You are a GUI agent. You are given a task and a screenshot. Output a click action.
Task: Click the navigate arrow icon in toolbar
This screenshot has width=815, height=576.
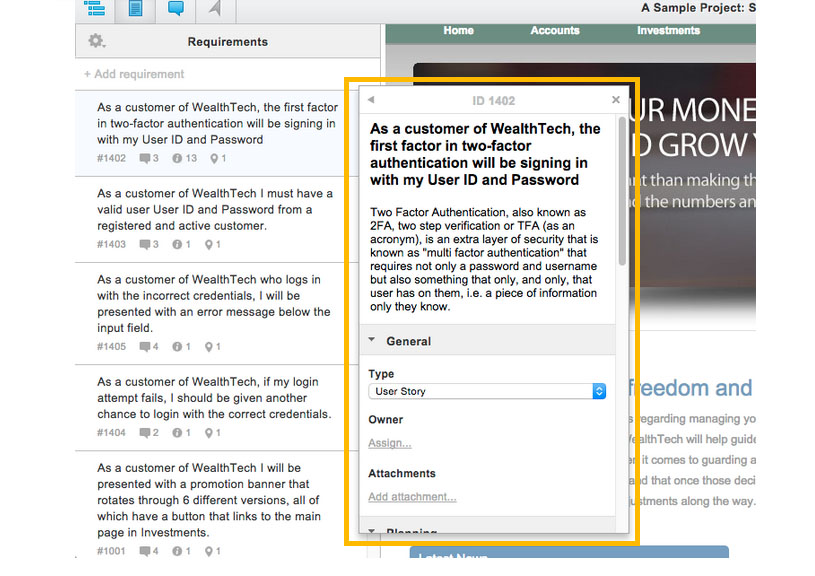click(x=215, y=8)
